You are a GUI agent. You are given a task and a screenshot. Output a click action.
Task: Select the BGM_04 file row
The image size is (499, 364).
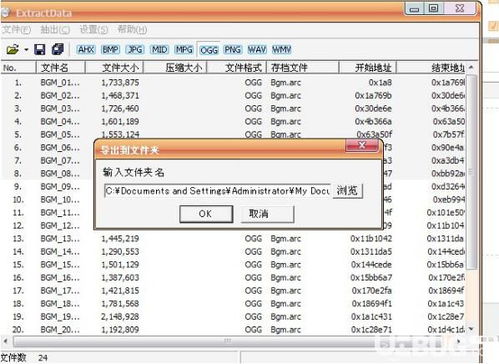(x=233, y=122)
